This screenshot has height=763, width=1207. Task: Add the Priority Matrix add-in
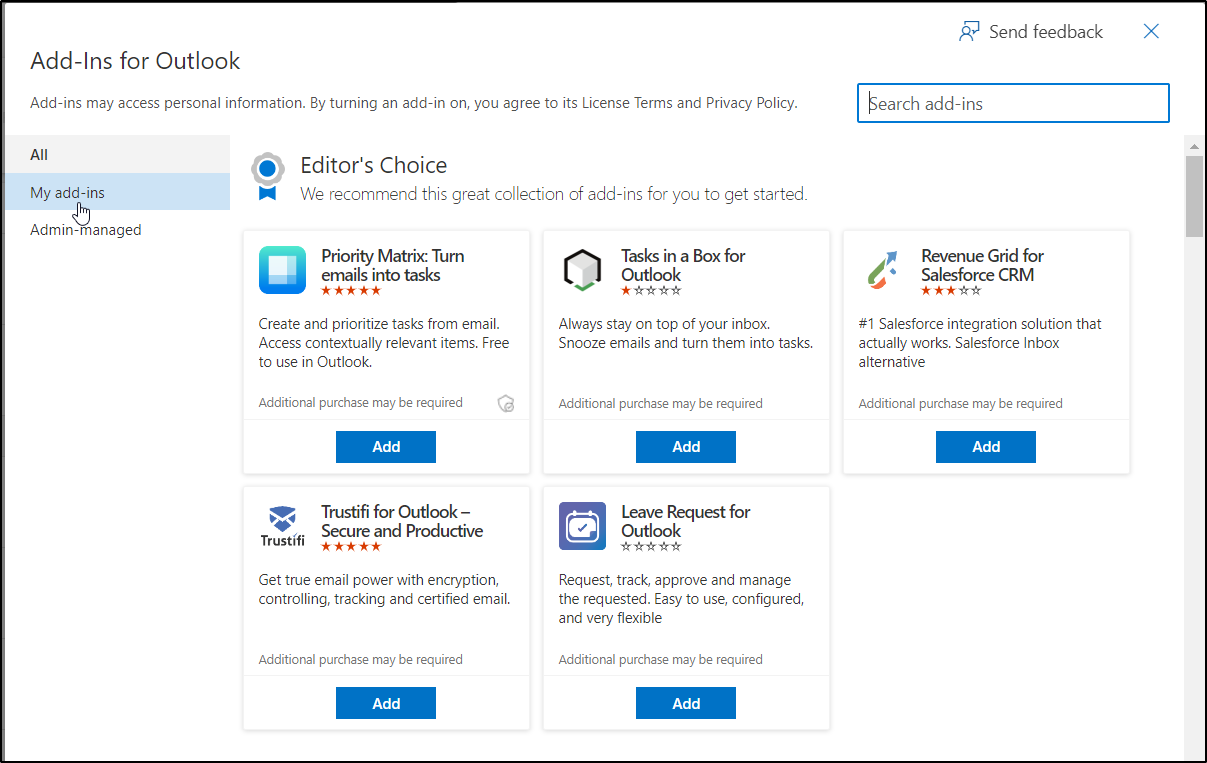click(x=385, y=446)
